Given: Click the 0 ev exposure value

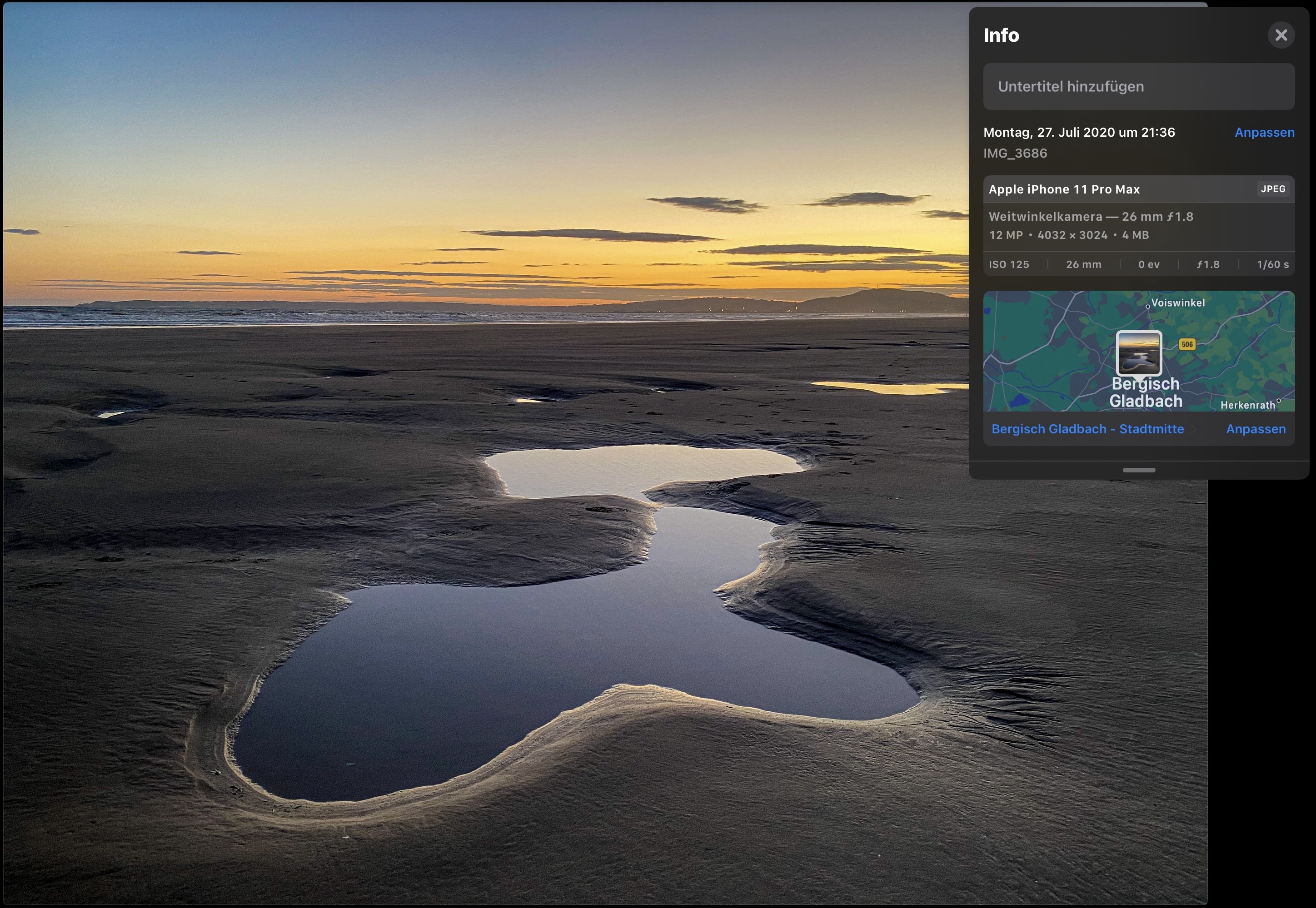Looking at the screenshot, I should pyautogui.click(x=1149, y=264).
